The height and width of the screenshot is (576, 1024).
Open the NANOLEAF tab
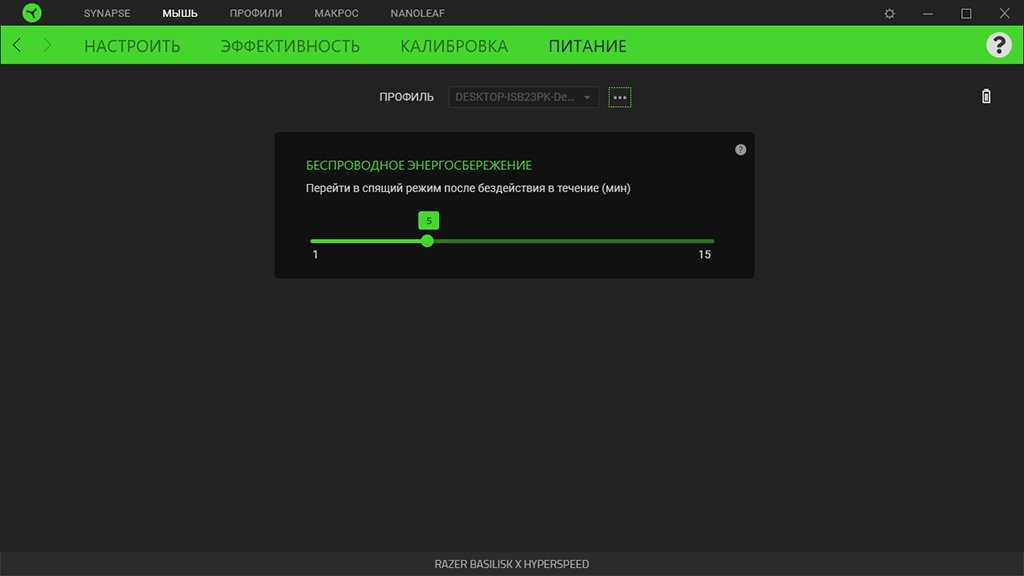point(417,13)
